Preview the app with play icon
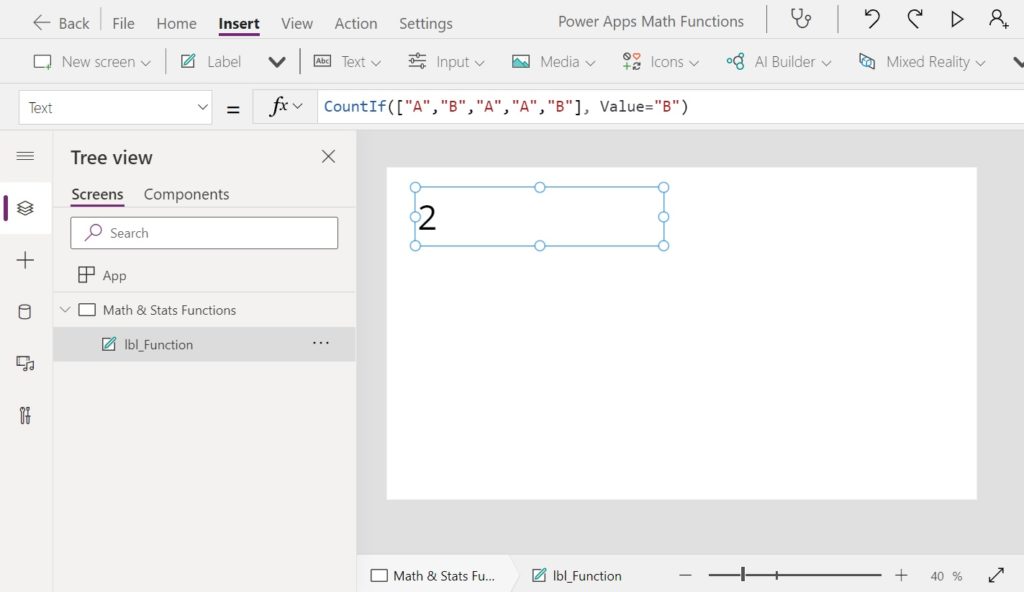 (x=957, y=19)
